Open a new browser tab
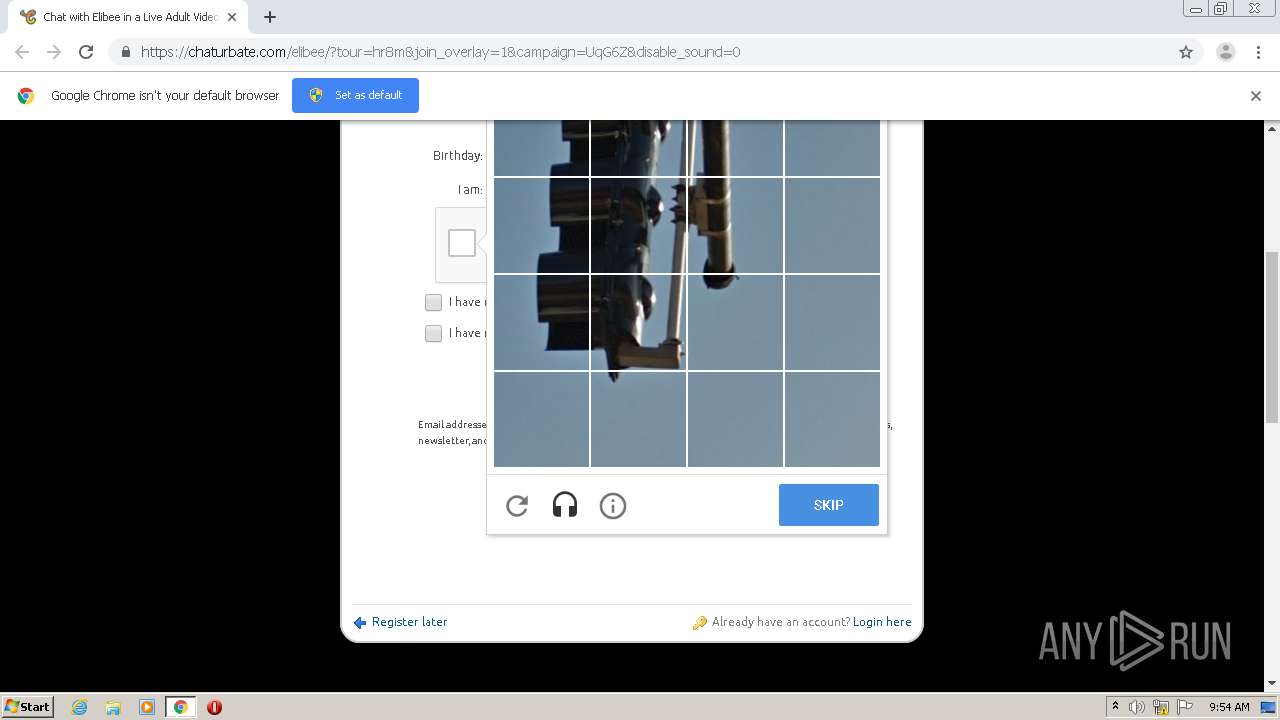 pyautogui.click(x=270, y=17)
